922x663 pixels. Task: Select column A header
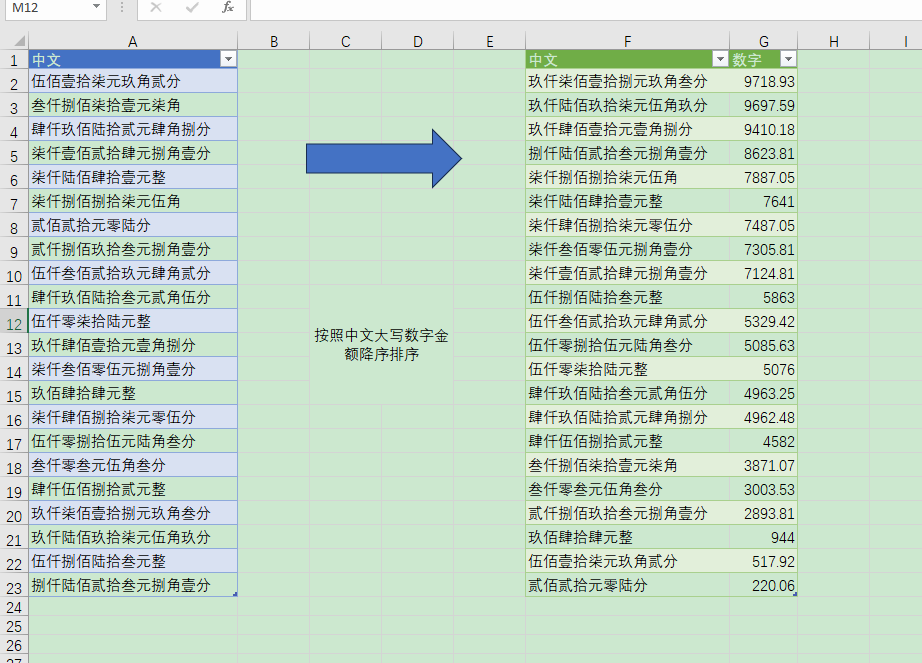click(x=133, y=41)
